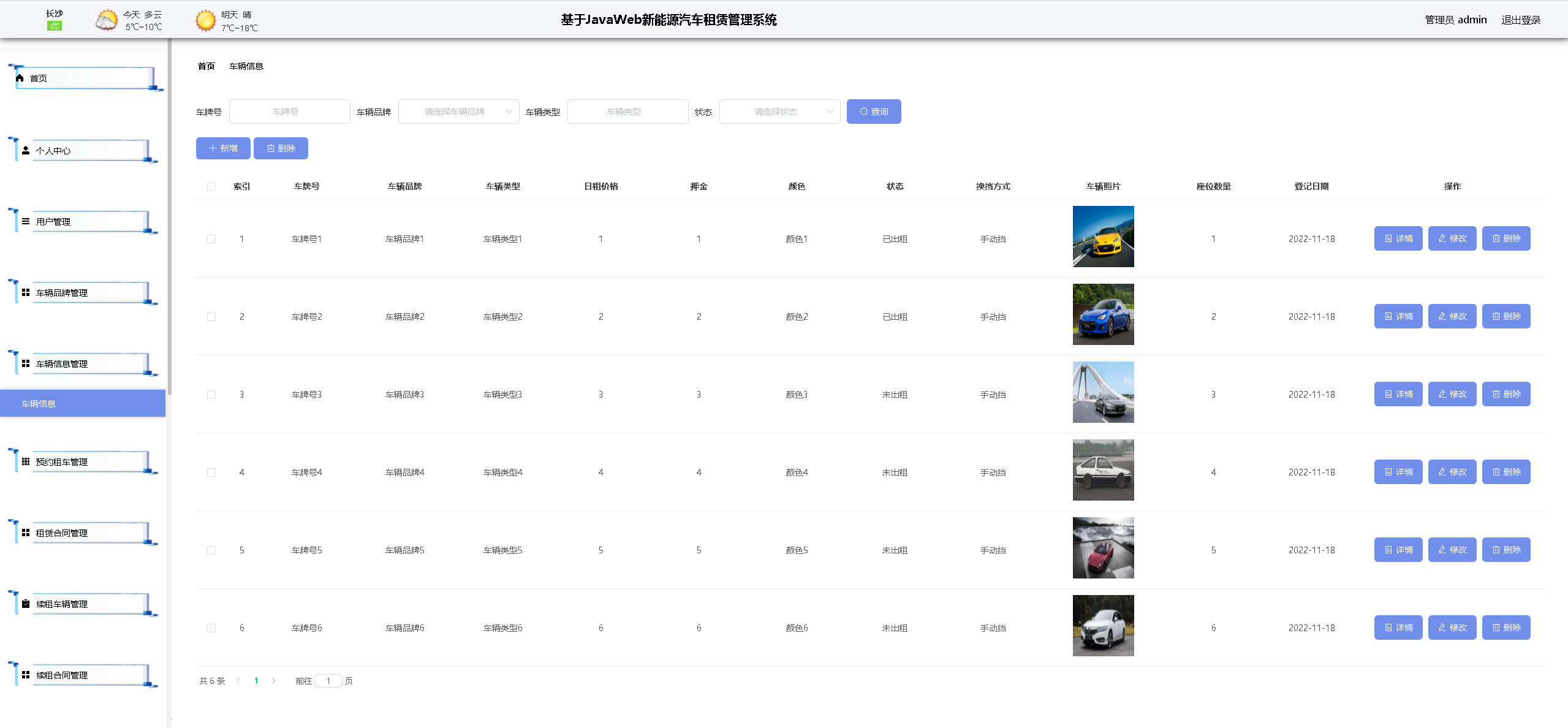1568x728 pixels.
Task: Check the checkbox for row 车牌号1
Action: click(211, 239)
